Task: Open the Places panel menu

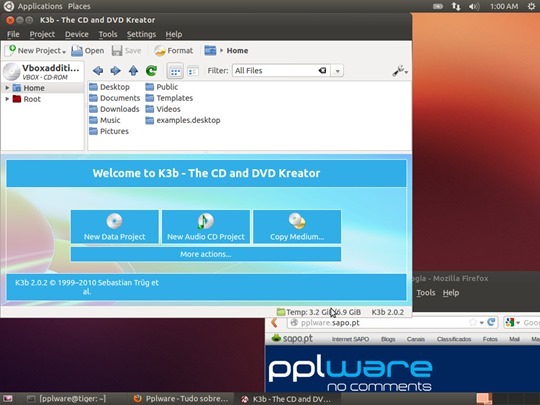Action: click(x=79, y=6)
